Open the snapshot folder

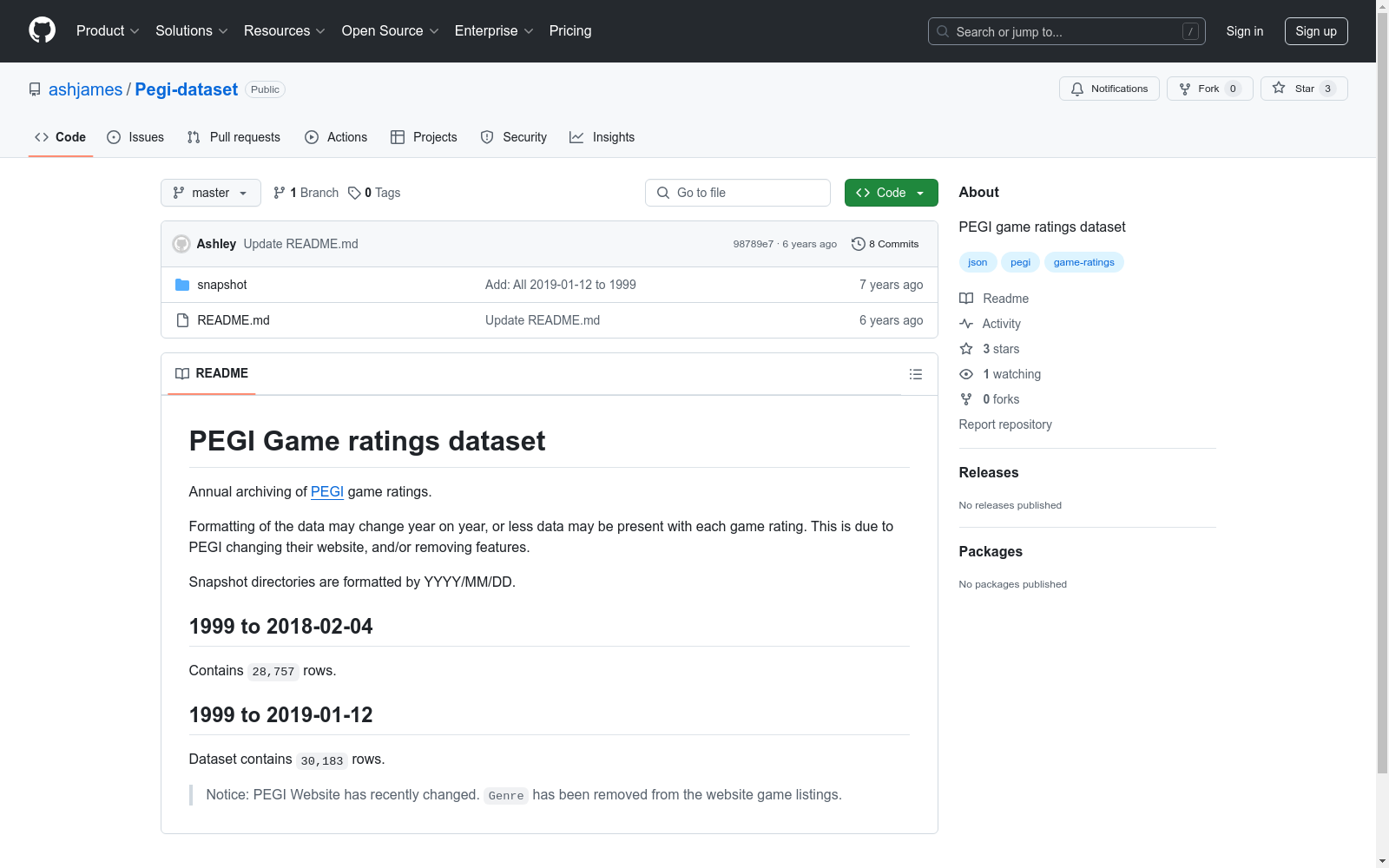tap(222, 285)
